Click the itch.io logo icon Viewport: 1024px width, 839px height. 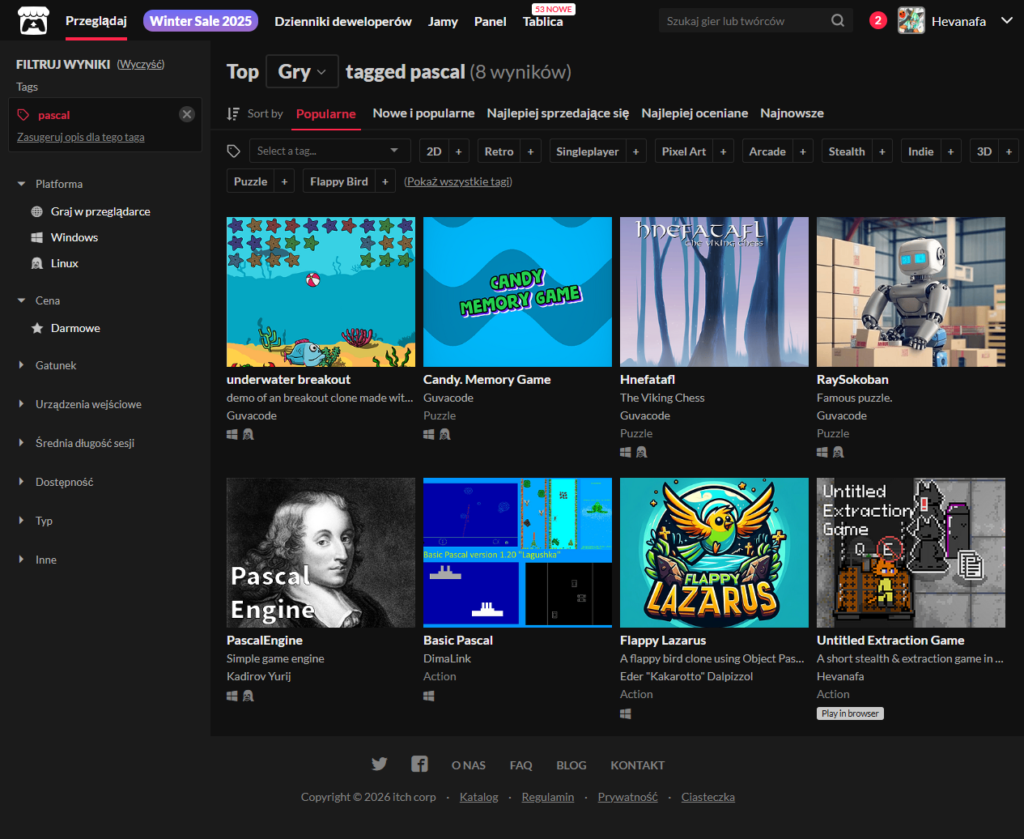click(x=34, y=20)
